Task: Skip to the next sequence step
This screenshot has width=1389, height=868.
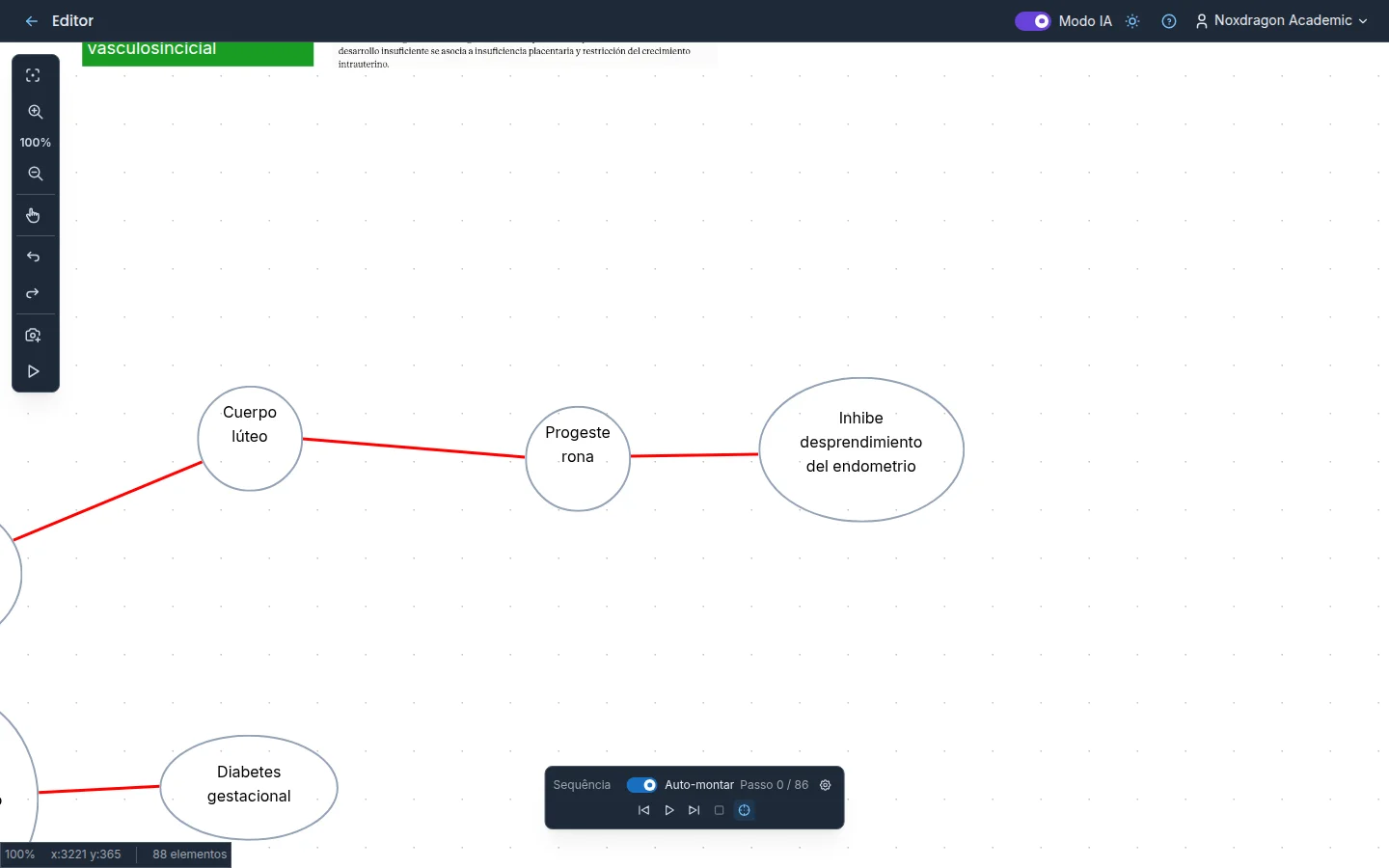Action: click(x=694, y=810)
